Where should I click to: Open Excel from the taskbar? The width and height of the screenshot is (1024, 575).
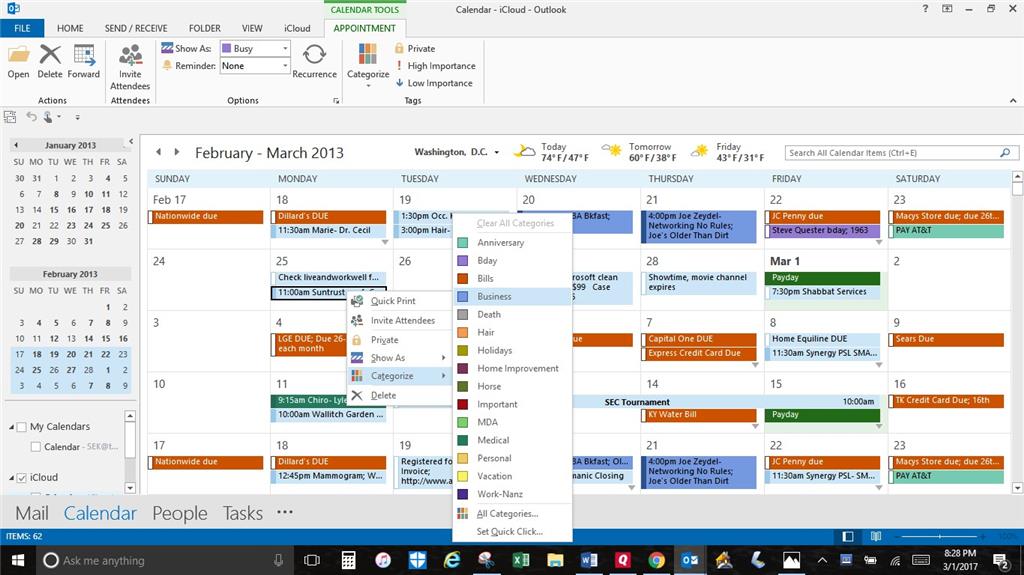pos(520,560)
